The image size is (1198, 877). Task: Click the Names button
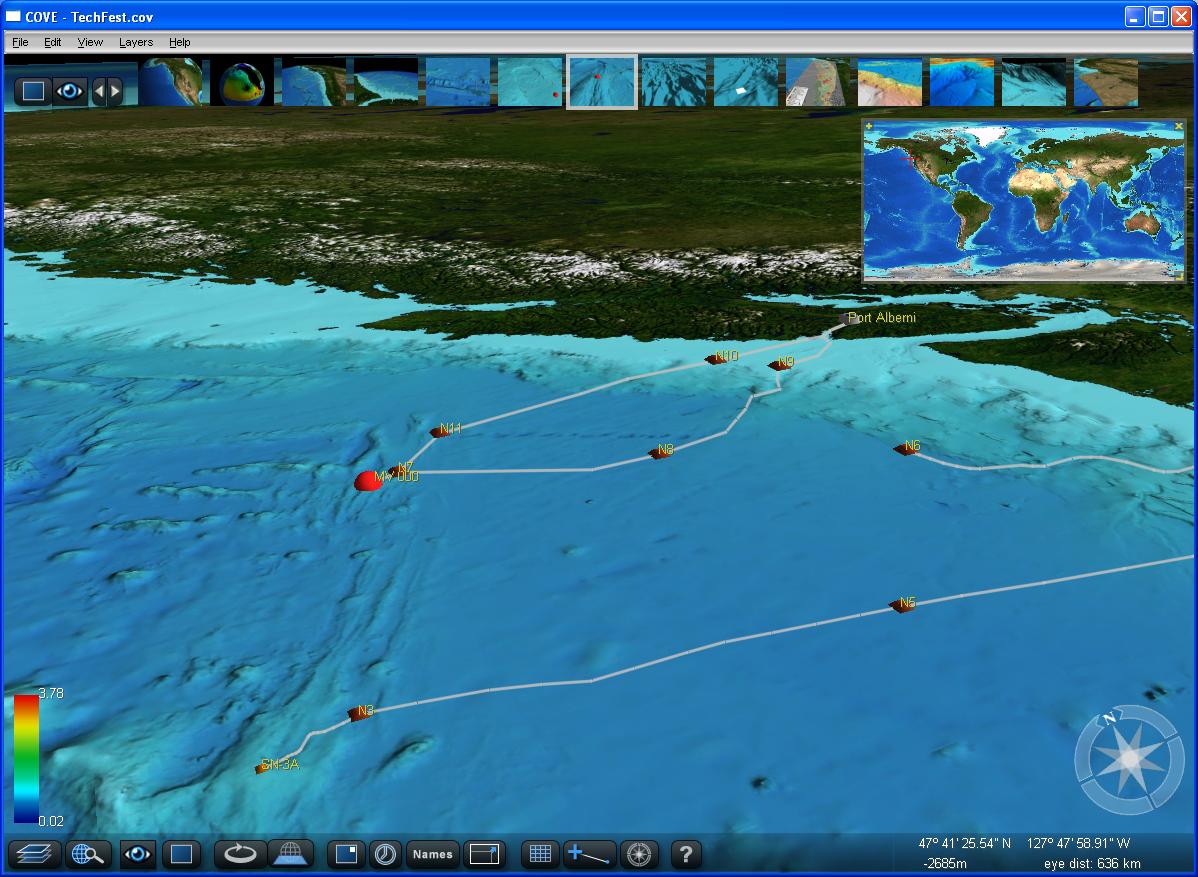click(432, 854)
